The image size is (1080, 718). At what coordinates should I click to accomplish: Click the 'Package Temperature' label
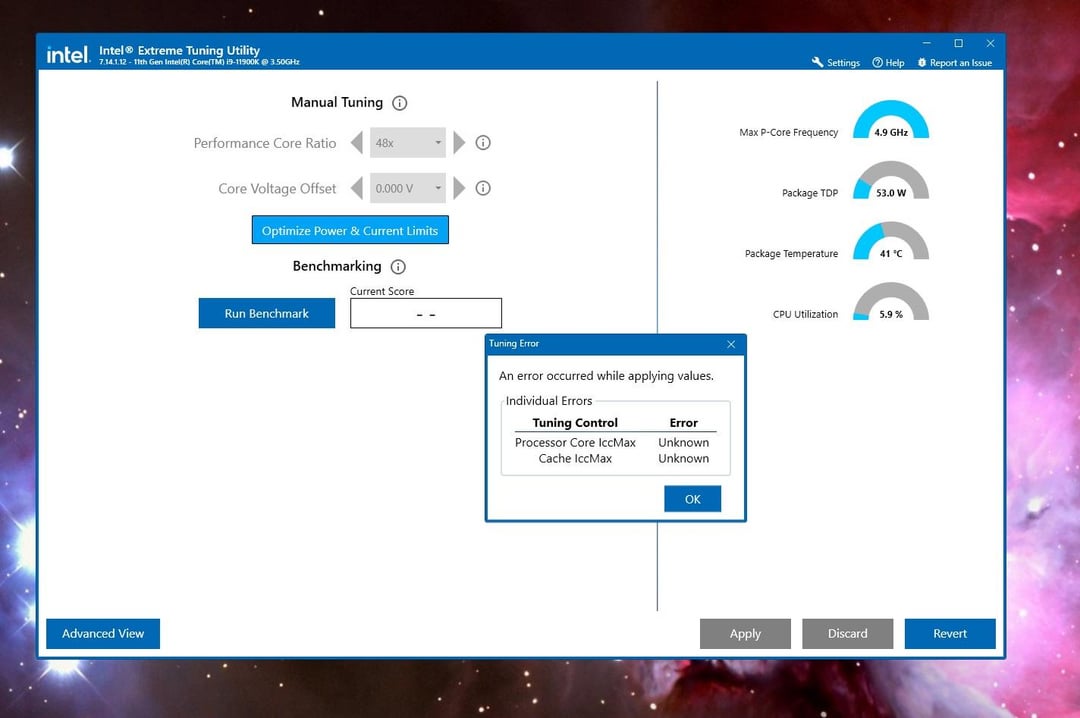(791, 254)
